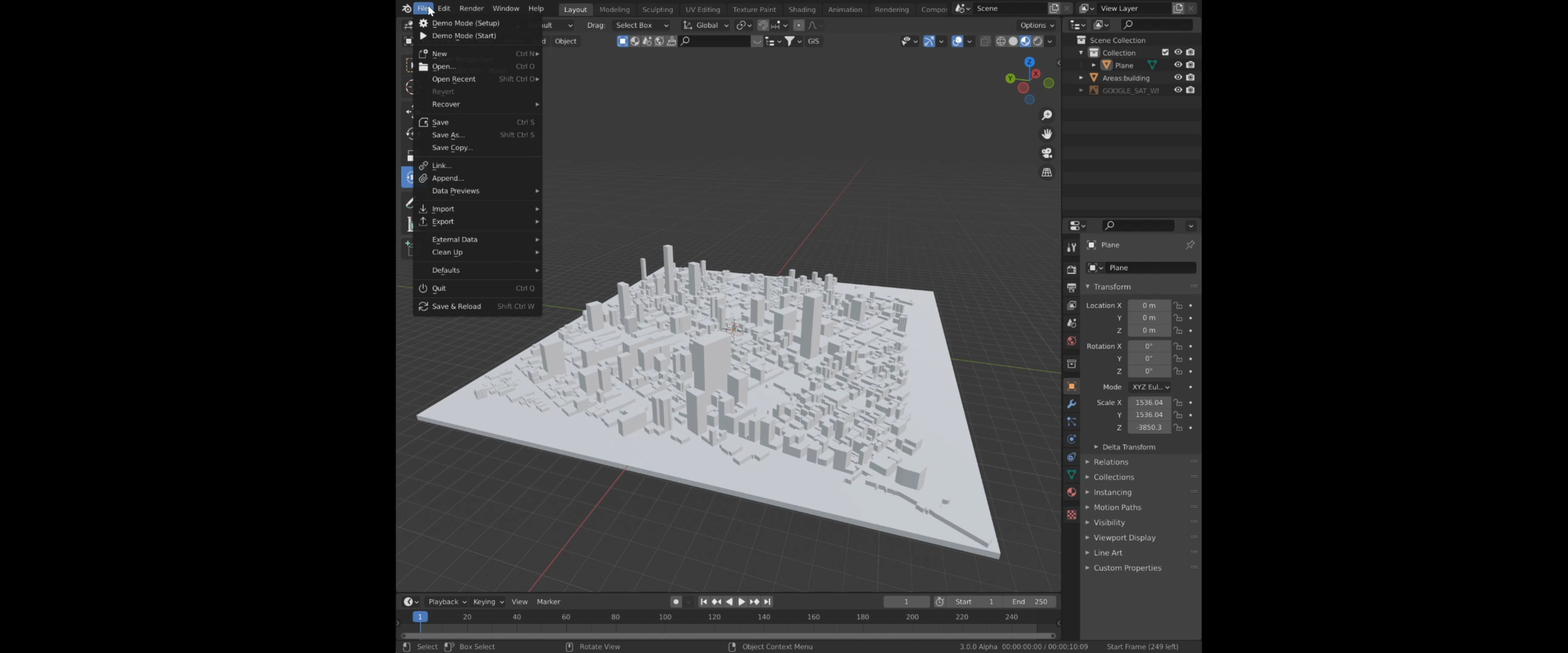Click the Options button in the header

[x=1036, y=25]
